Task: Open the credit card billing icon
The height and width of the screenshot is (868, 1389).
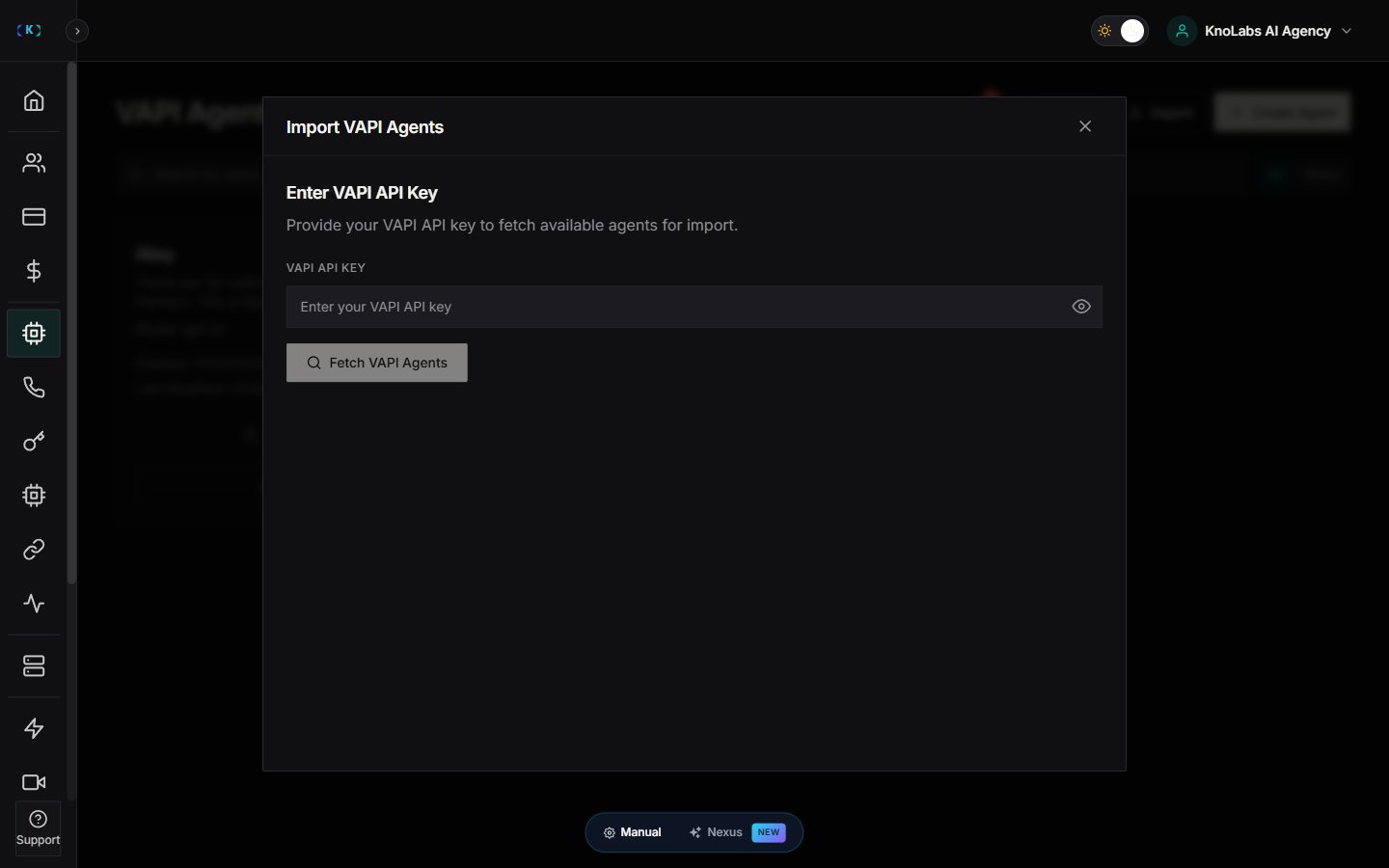Action: coord(34,217)
